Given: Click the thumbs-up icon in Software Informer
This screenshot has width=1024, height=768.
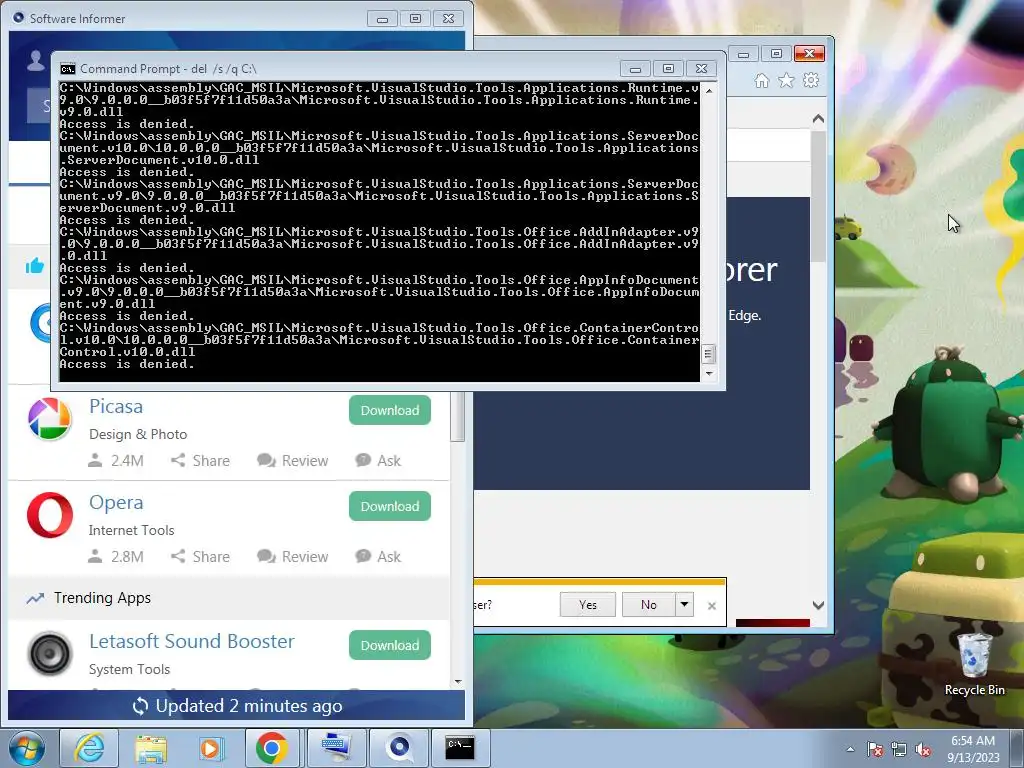Looking at the screenshot, I should pyautogui.click(x=35, y=266).
